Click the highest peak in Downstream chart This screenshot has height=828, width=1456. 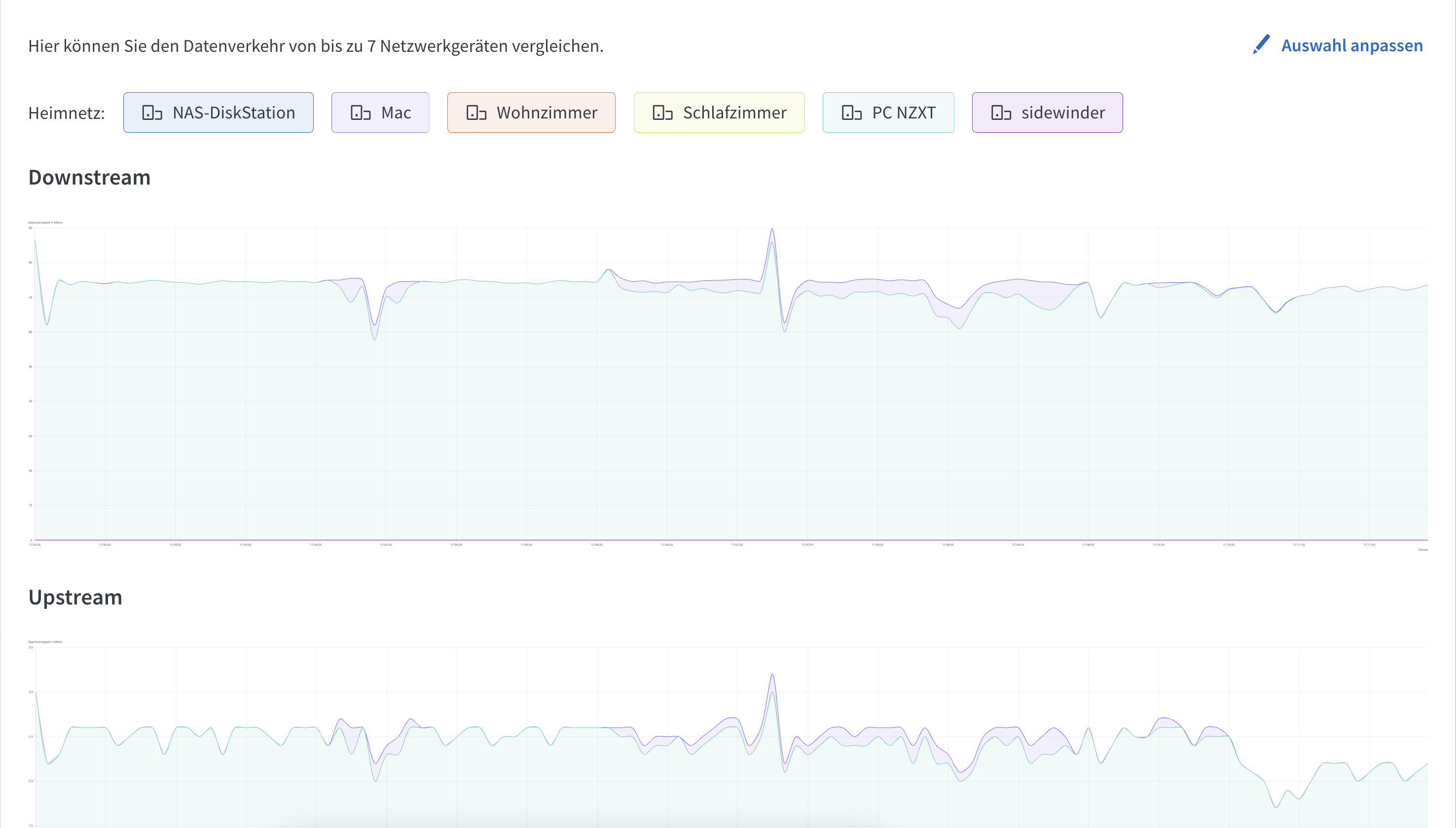pyautogui.click(x=772, y=230)
